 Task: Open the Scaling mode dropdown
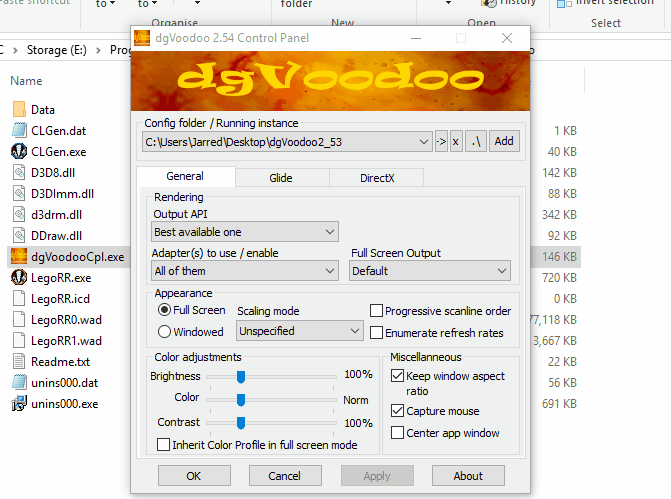tap(300, 331)
